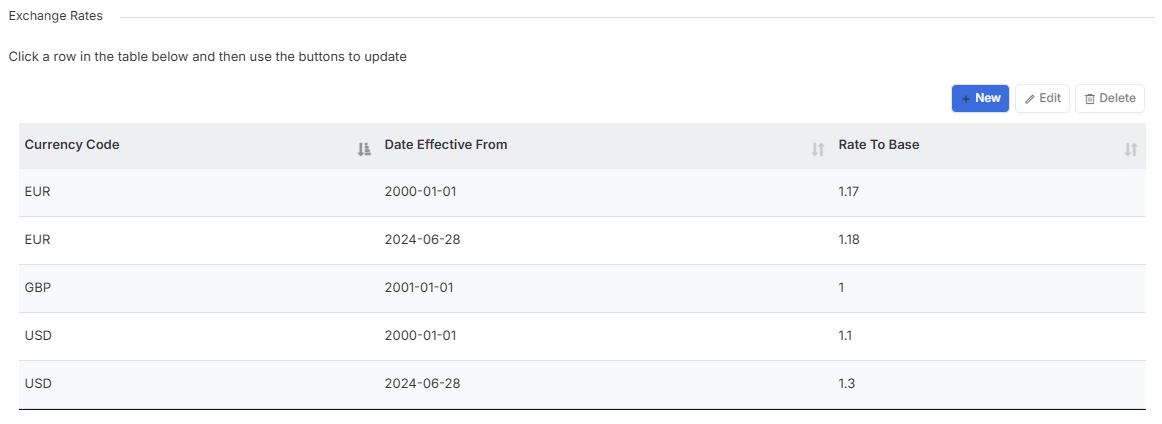The image size is (1162, 424).
Task: Click the Exchange Rates section heading
Action: click(x=56, y=16)
